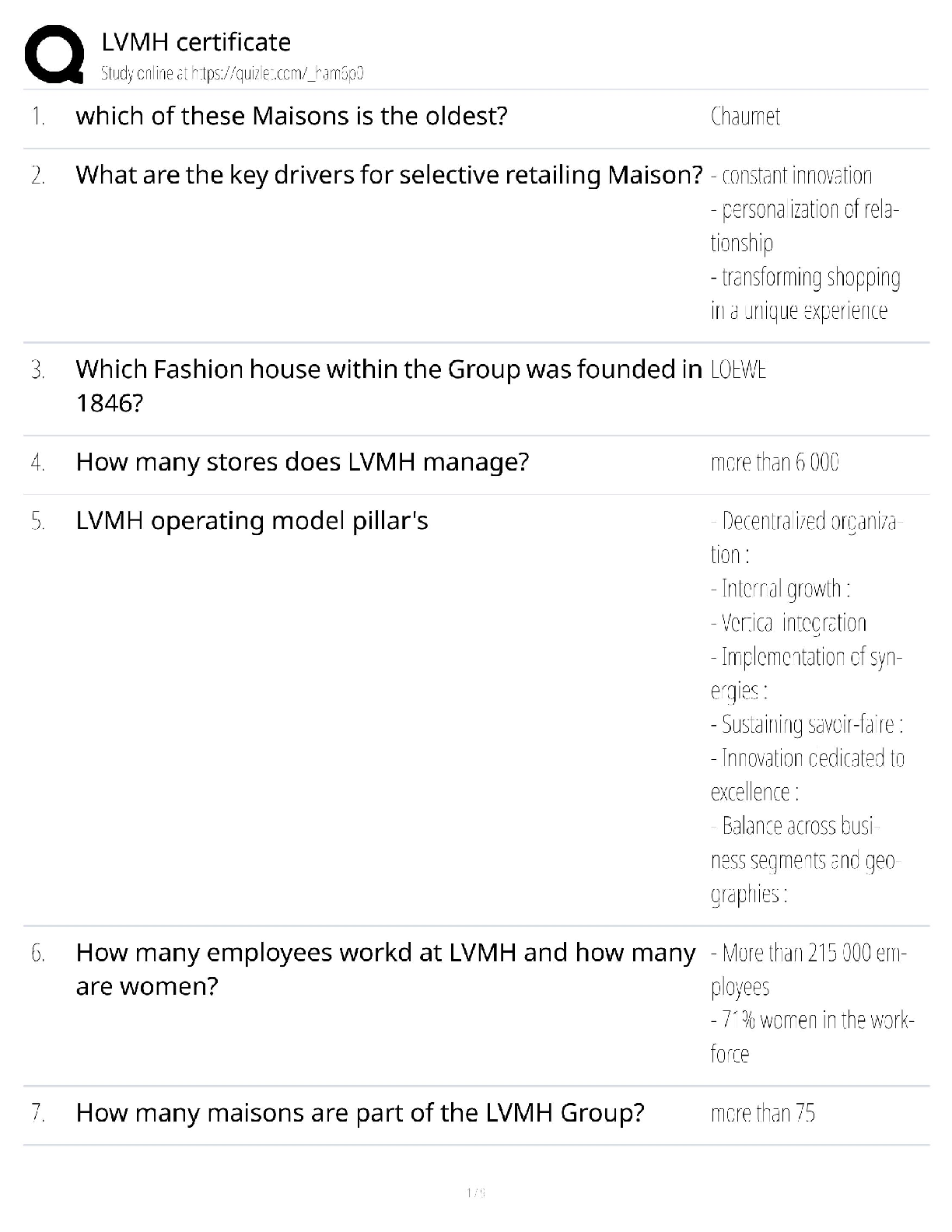Click the LOEWE answer
The image size is (952, 1232).
tap(738, 370)
